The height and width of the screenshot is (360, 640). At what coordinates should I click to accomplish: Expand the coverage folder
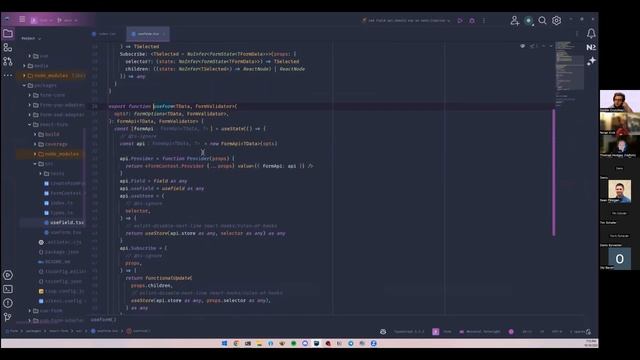(x=35, y=144)
